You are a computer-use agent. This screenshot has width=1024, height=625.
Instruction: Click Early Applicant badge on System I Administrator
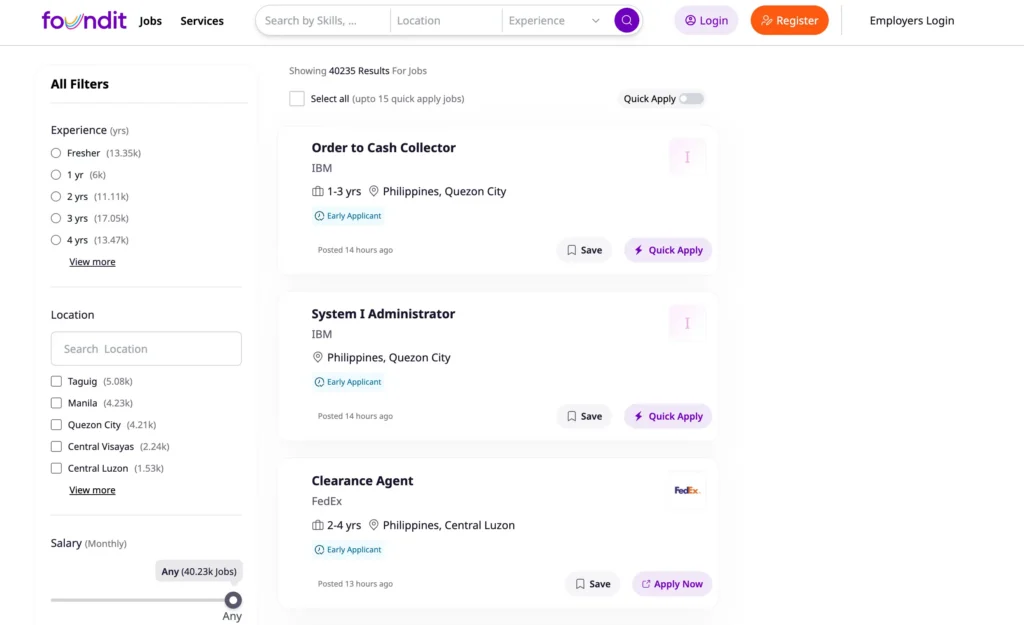point(348,381)
